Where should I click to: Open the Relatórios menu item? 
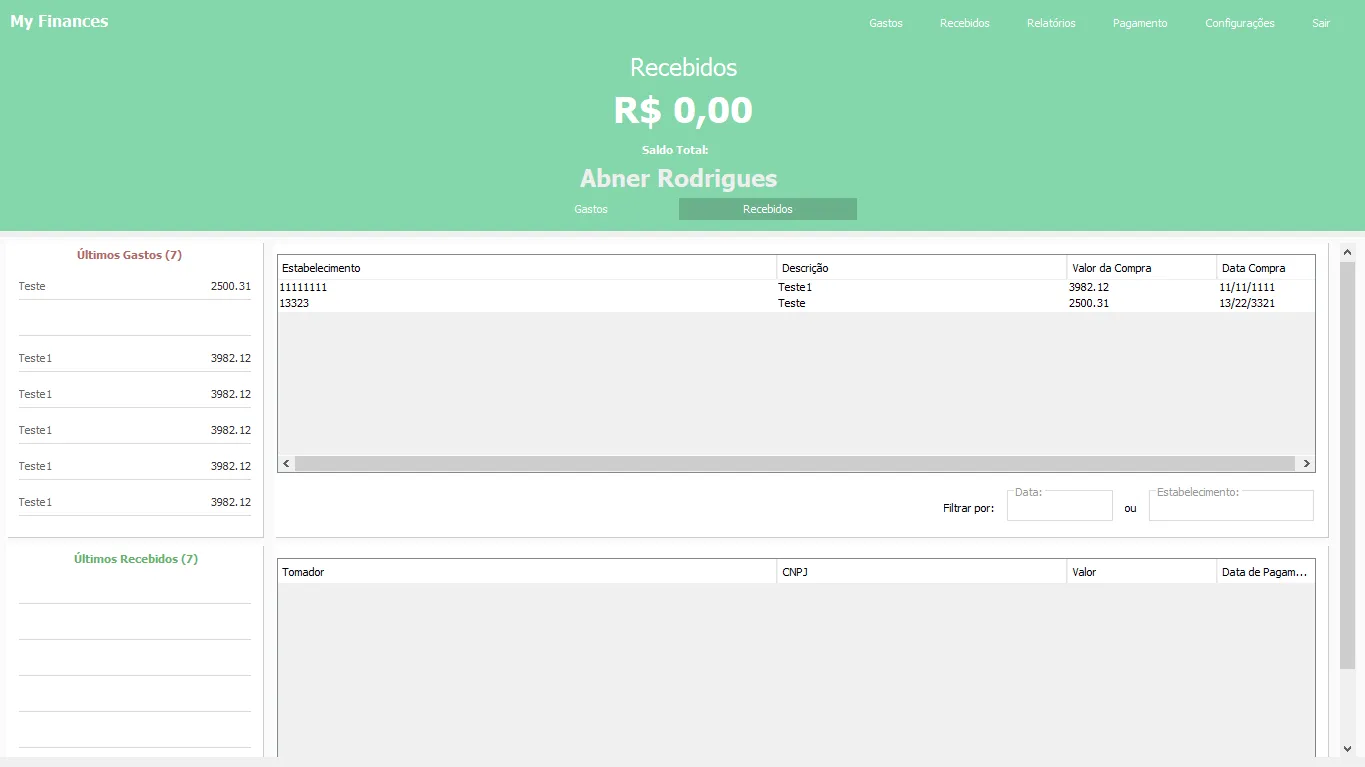1051,23
